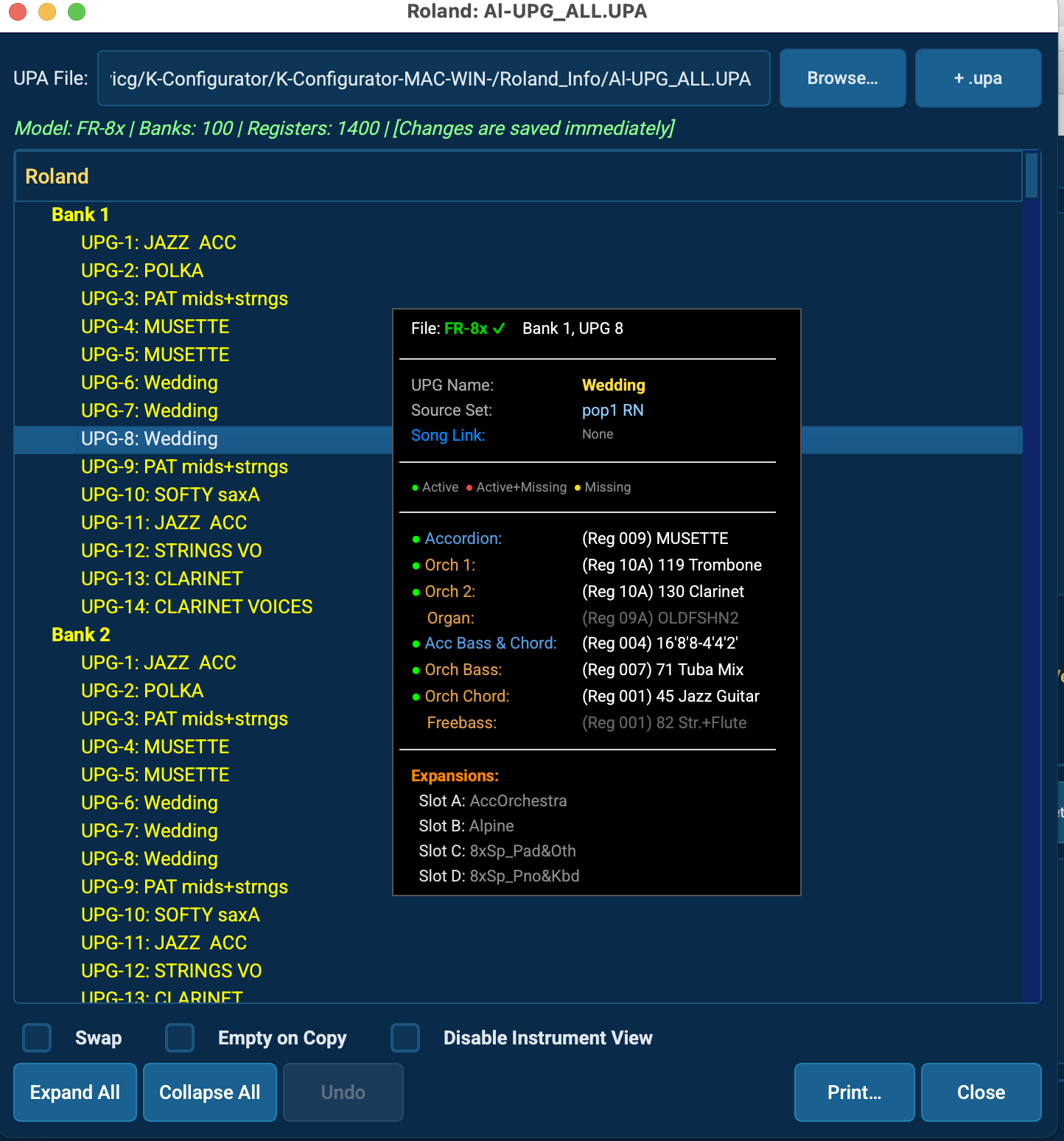Image resolution: width=1064 pixels, height=1141 pixels.
Task: Check the Disable Instrument View box
Action: (x=405, y=1038)
